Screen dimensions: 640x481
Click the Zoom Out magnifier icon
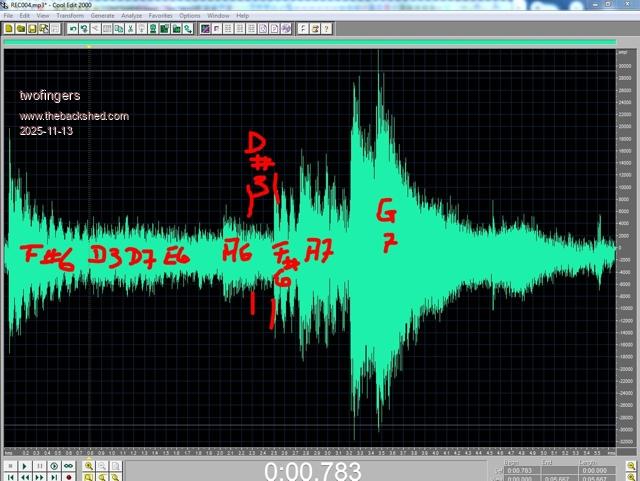coord(103,466)
